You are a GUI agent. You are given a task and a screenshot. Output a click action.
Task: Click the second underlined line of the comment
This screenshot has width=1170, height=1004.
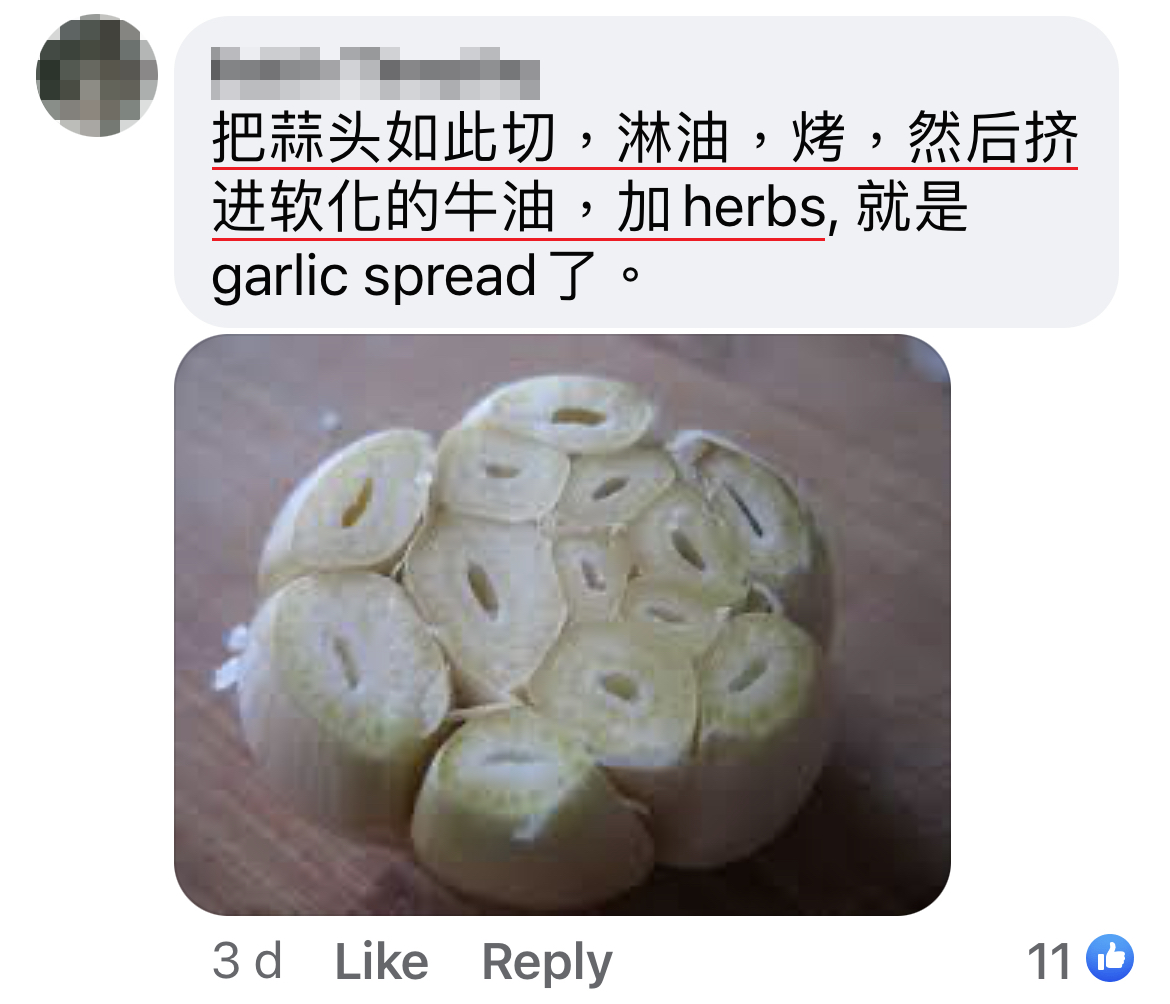pyautogui.click(x=519, y=207)
